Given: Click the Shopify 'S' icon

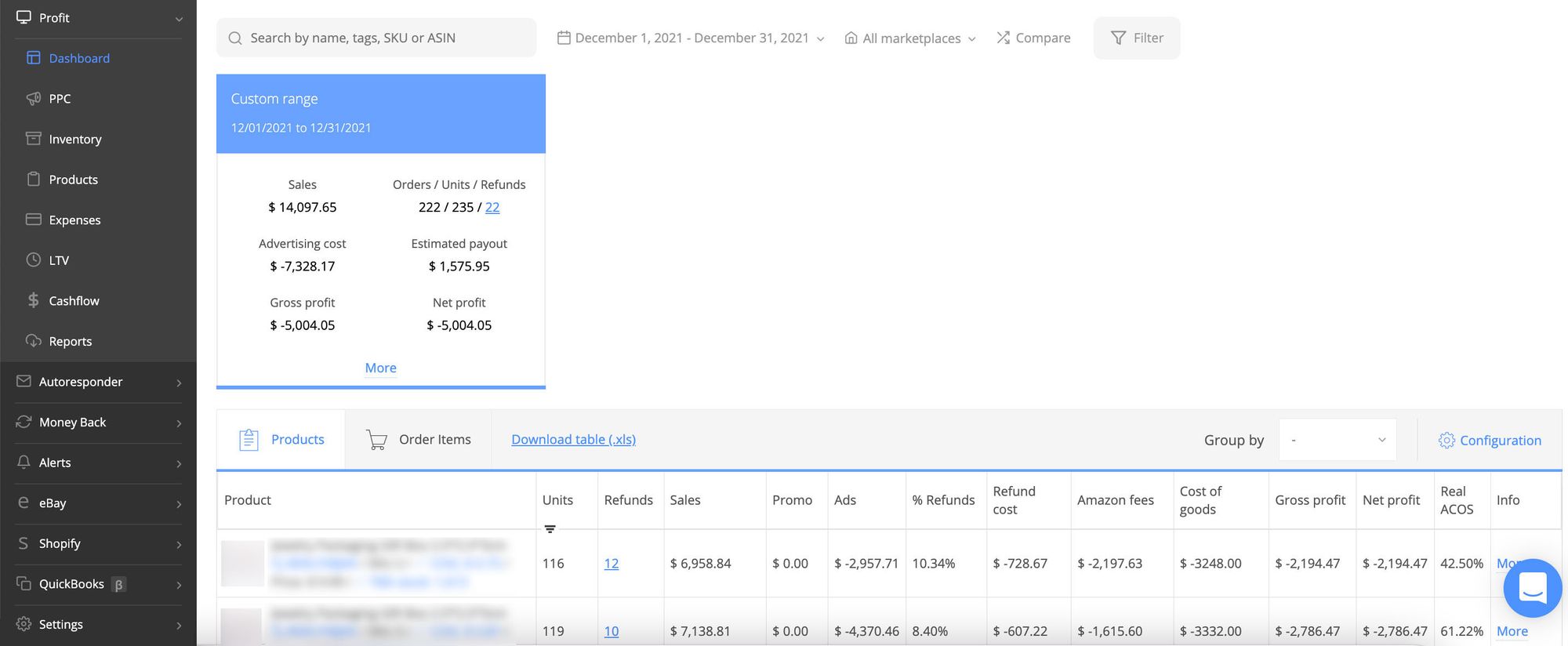Looking at the screenshot, I should 24,543.
